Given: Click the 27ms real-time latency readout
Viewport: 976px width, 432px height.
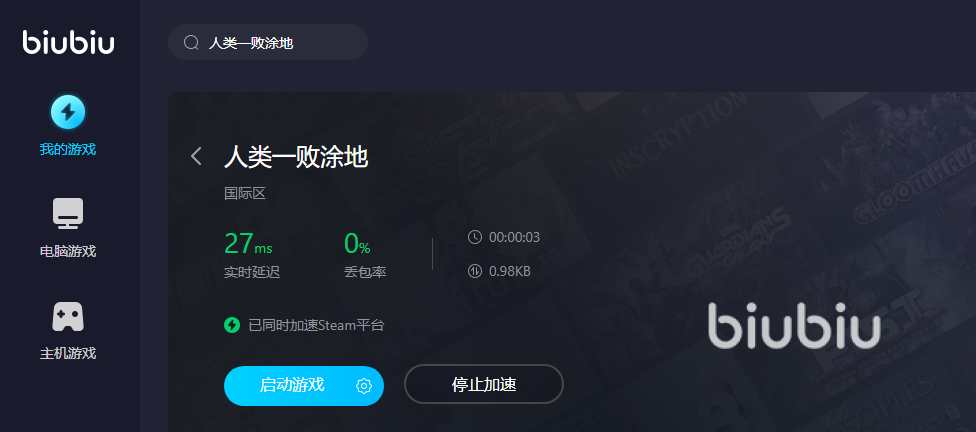Looking at the screenshot, I should click(x=248, y=243).
